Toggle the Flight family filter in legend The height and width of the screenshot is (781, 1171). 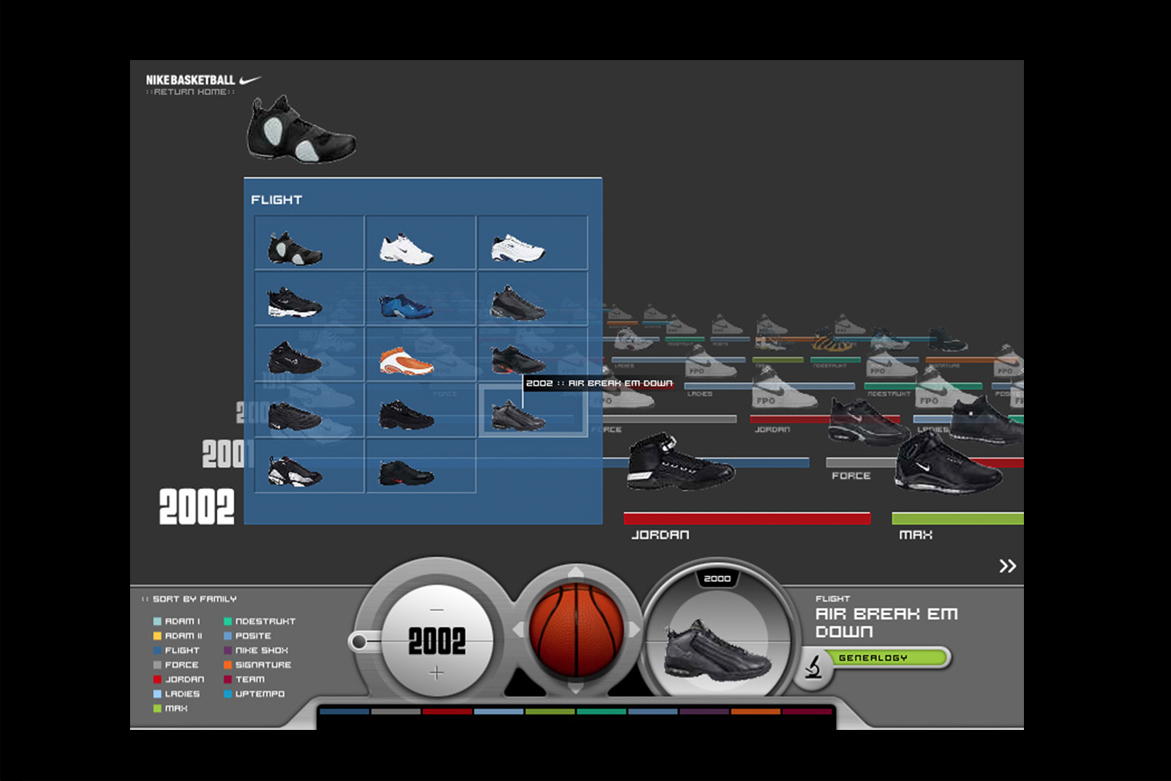(x=176, y=650)
